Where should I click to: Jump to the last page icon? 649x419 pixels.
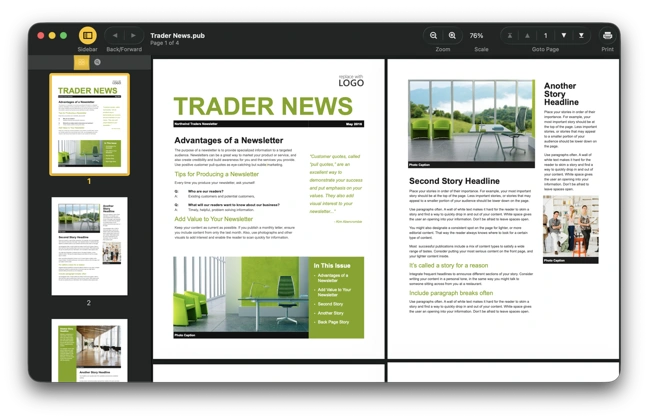tap(581, 36)
